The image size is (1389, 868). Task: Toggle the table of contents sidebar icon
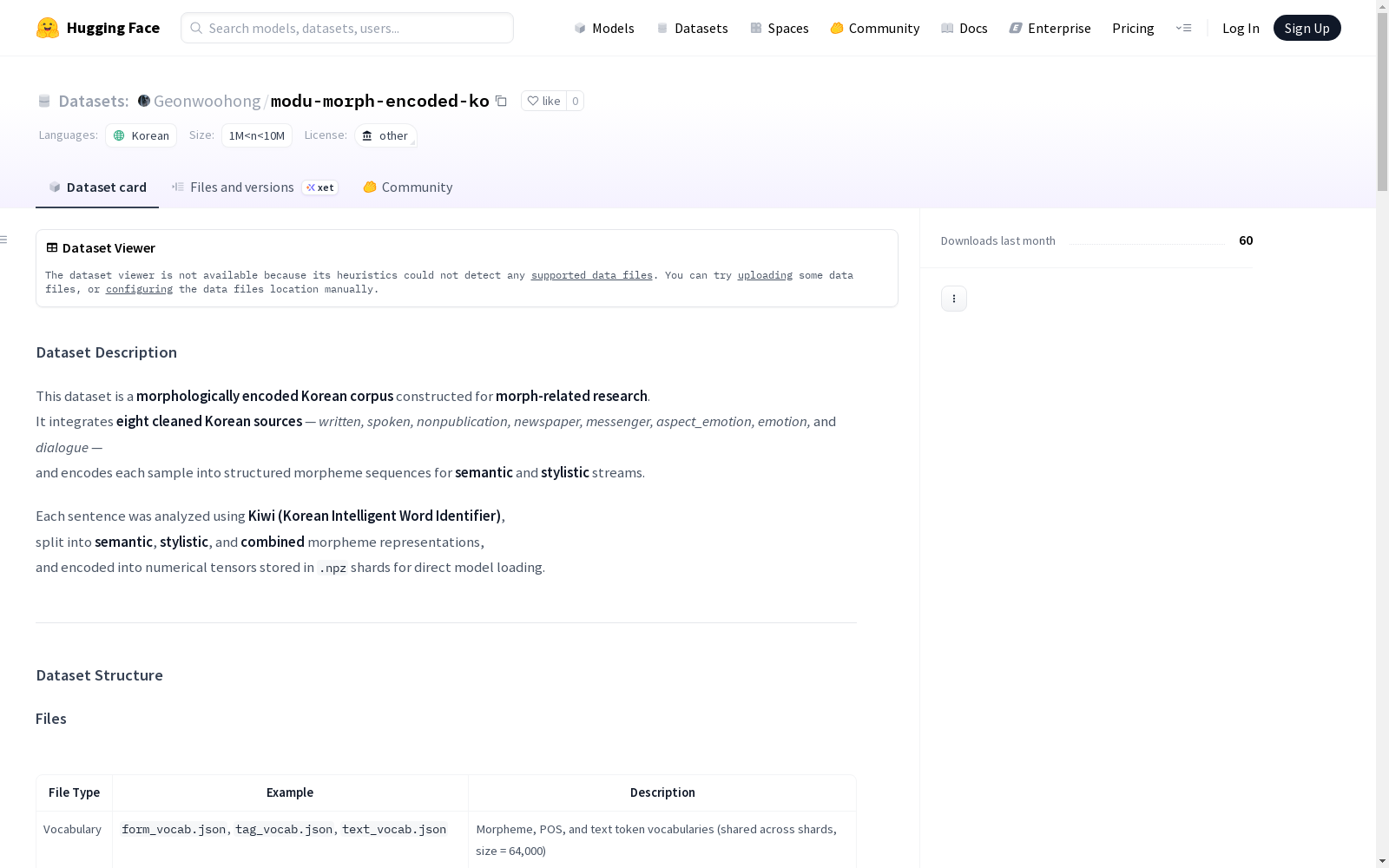pos(4,240)
